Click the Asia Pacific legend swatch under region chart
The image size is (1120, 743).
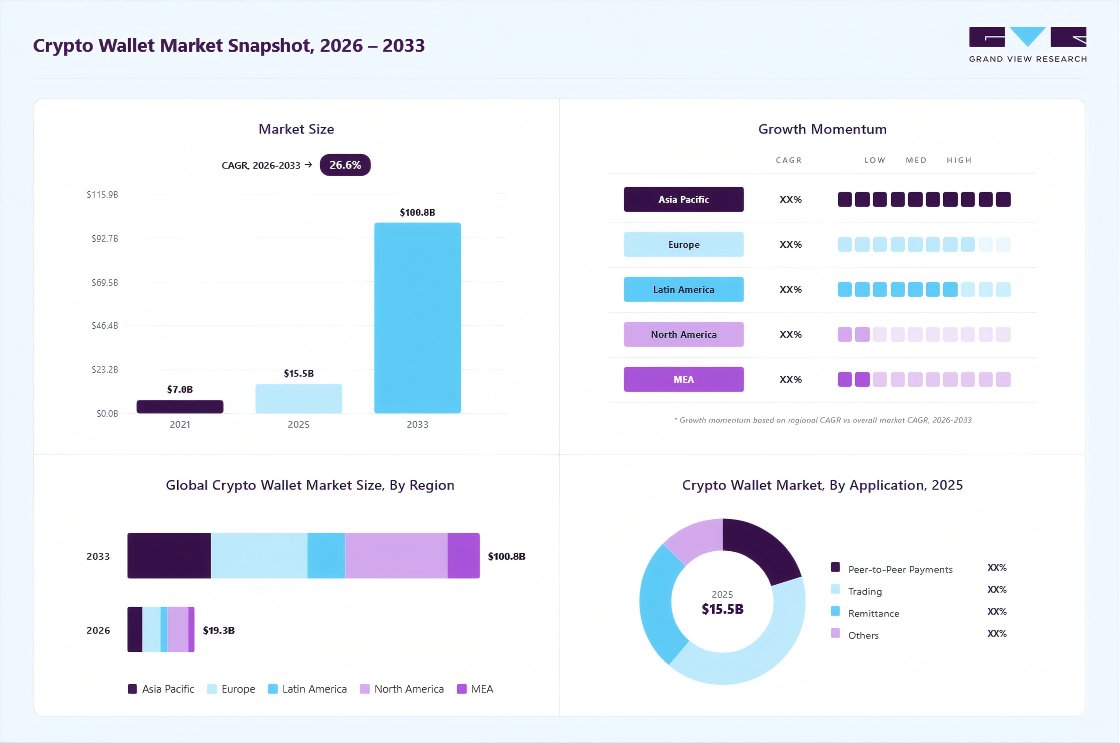(132, 689)
